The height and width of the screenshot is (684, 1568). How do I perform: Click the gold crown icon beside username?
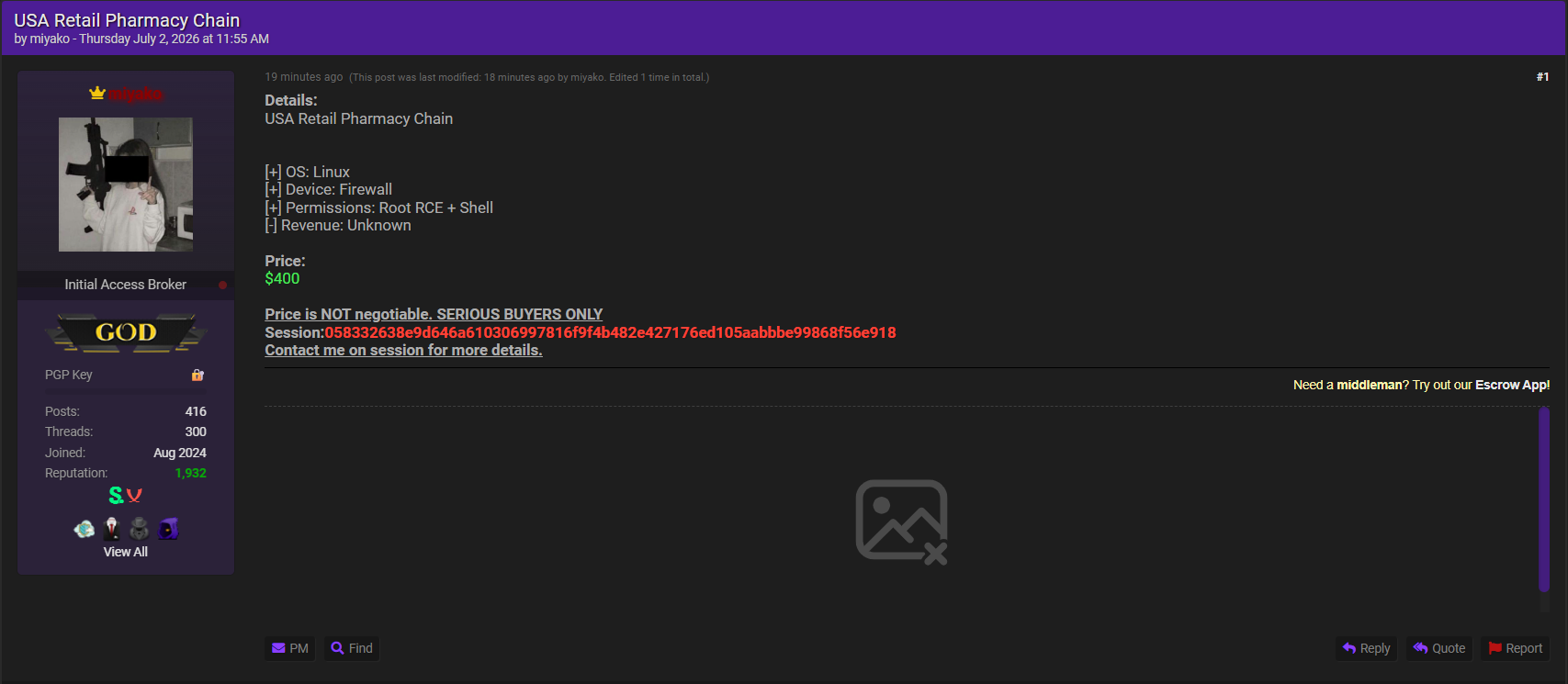click(x=97, y=94)
